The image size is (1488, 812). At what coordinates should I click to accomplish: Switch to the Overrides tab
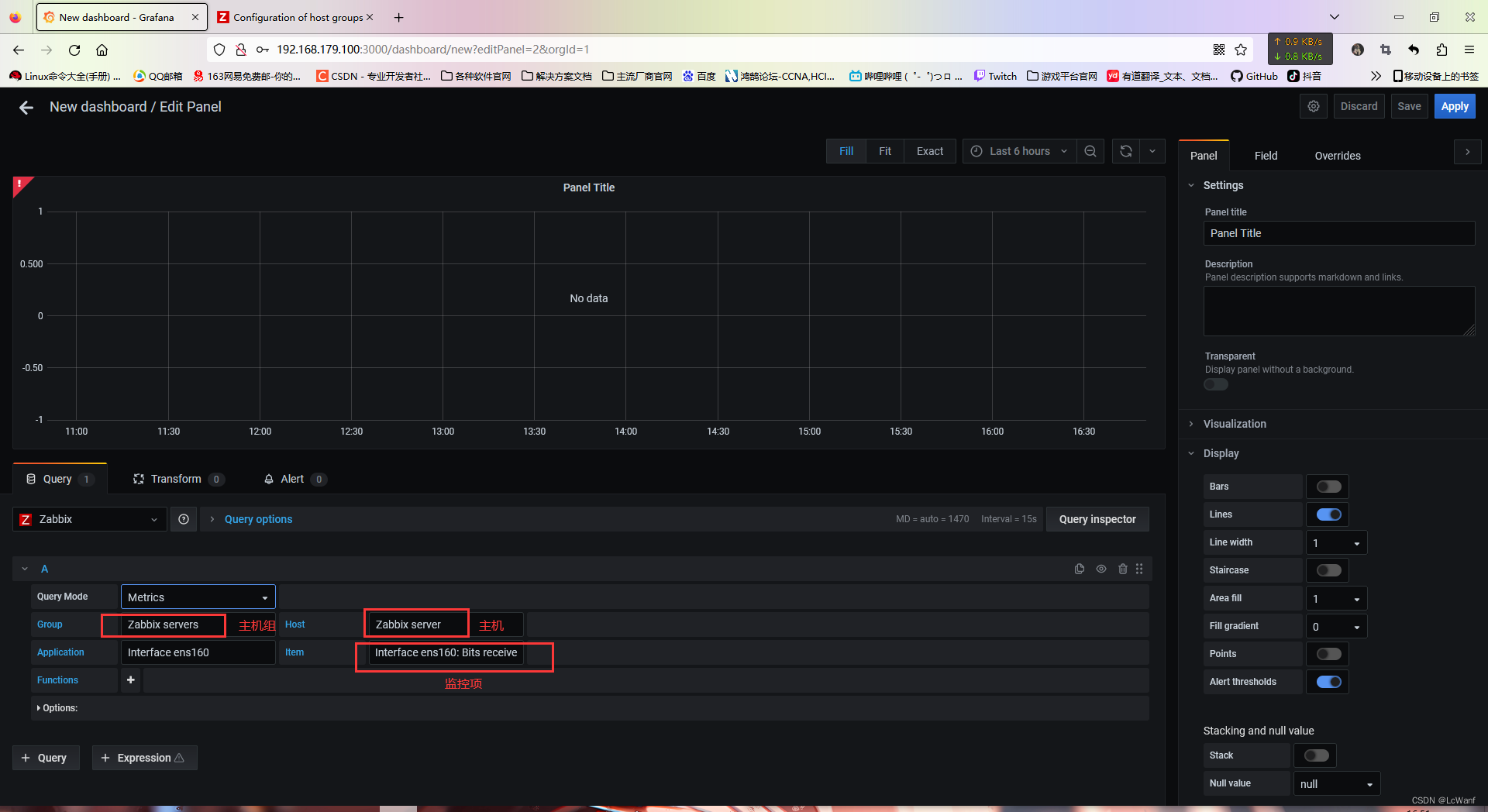click(x=1337, y=156)
